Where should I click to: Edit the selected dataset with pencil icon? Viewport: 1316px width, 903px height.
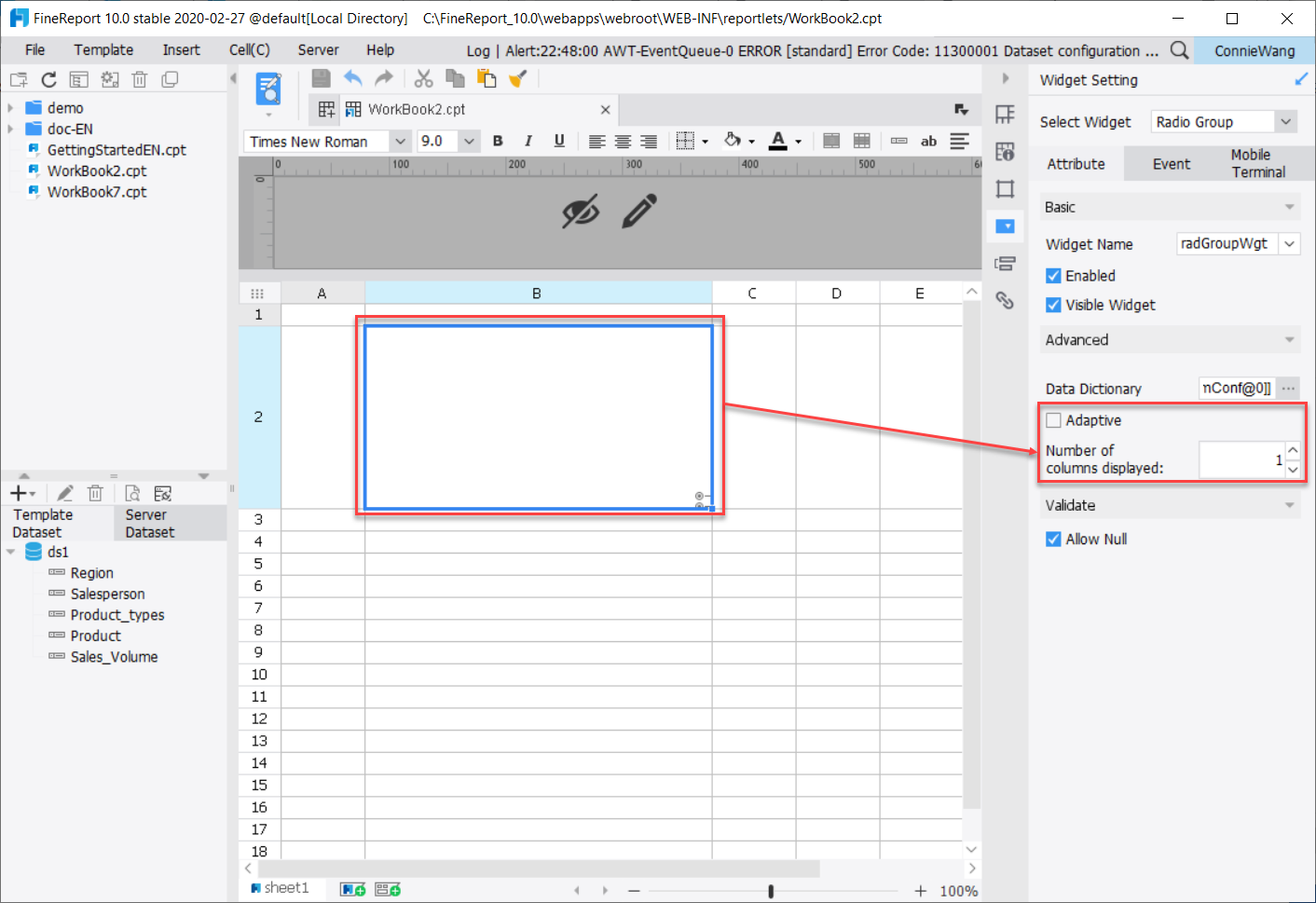coord(65,494)
